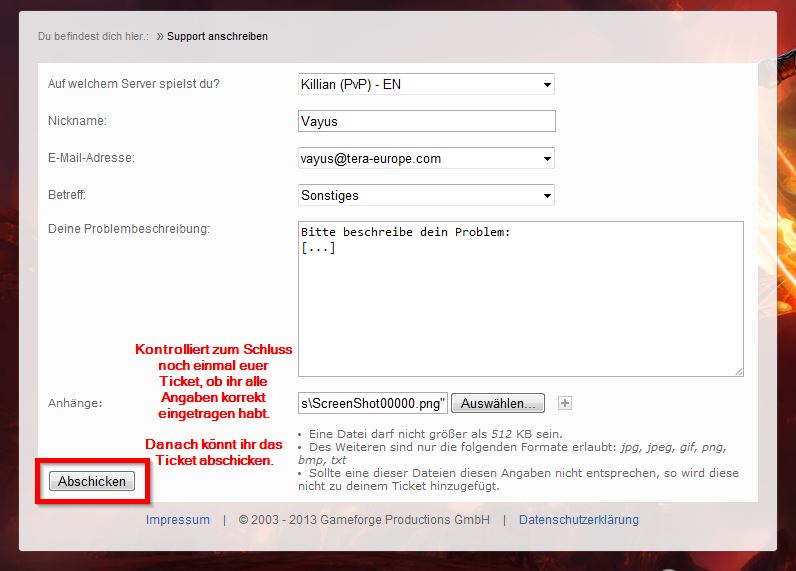Click the "Auf welchem Server spielst du?" label
Viewport: 796px width, 571px height.
[x=134, y=84]
